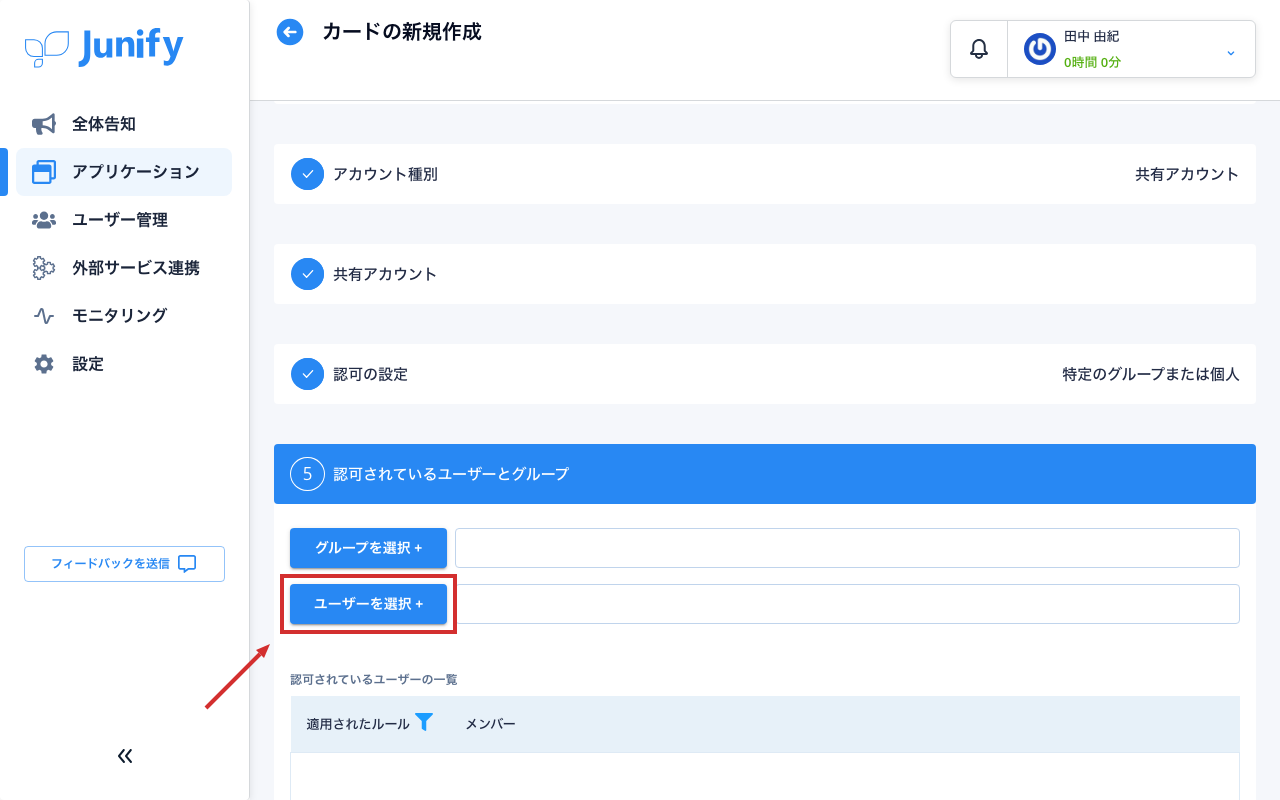Click the 認可されているユーザーとグループ header

765,474
